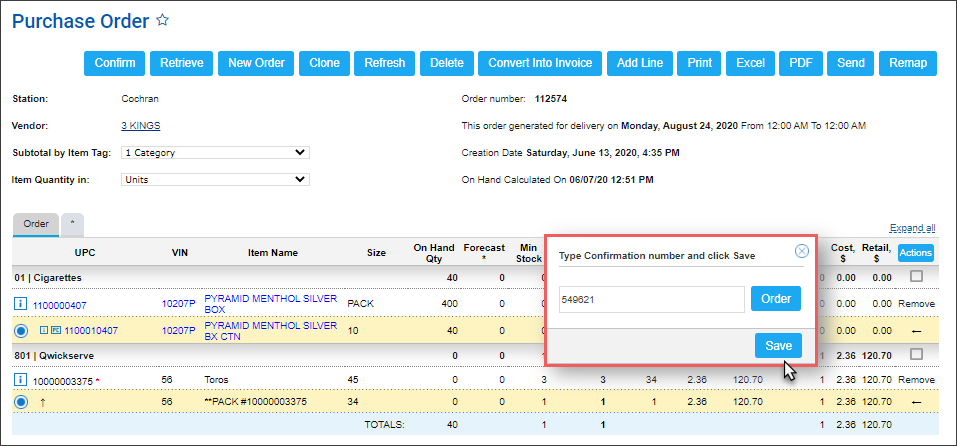Click the info icon for UPC 10000003375
This screenshot has width=957, height=446.
click(x=21, y=380)
